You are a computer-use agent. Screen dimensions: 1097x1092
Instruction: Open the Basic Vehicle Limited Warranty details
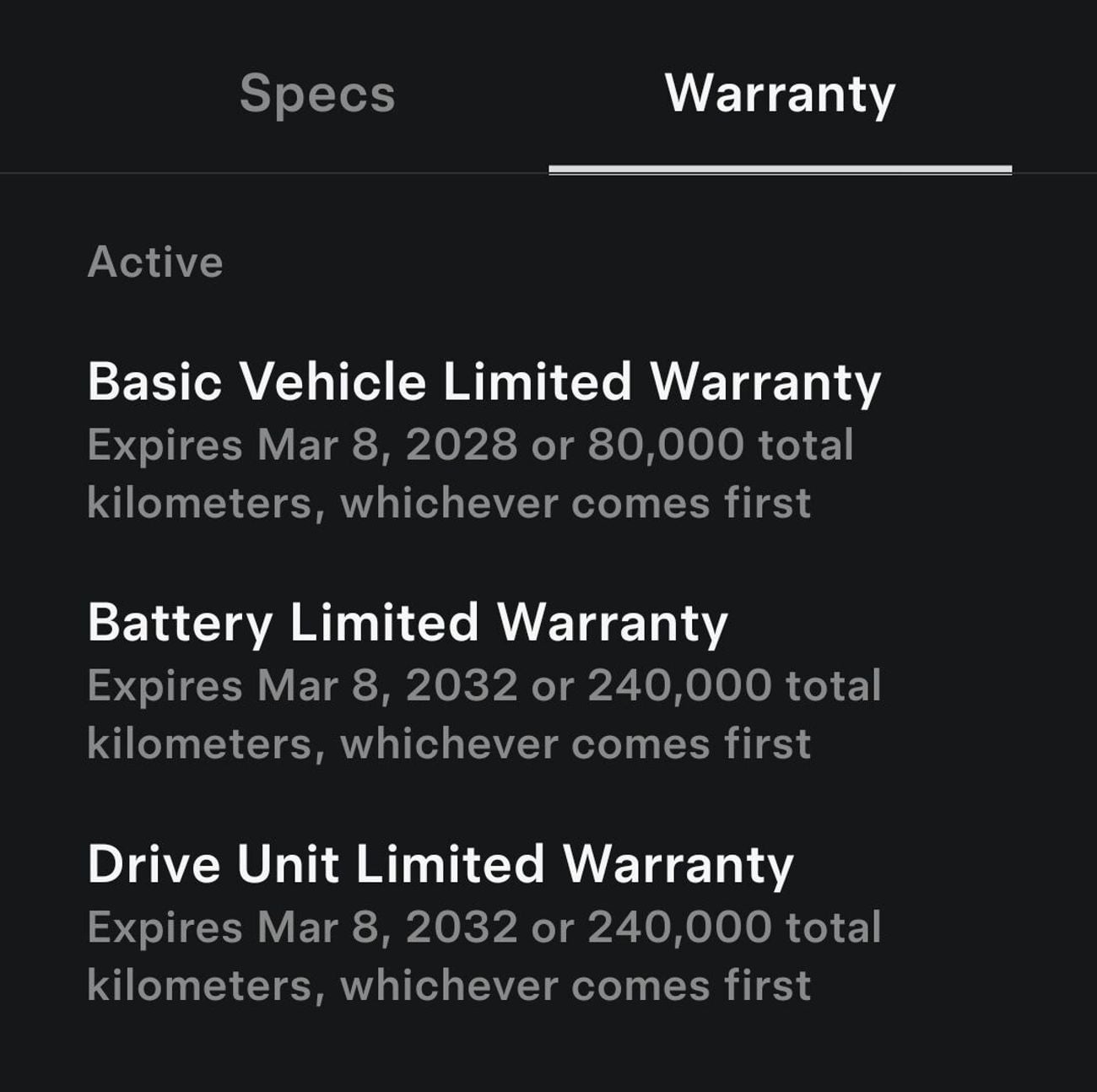(484, 384)
